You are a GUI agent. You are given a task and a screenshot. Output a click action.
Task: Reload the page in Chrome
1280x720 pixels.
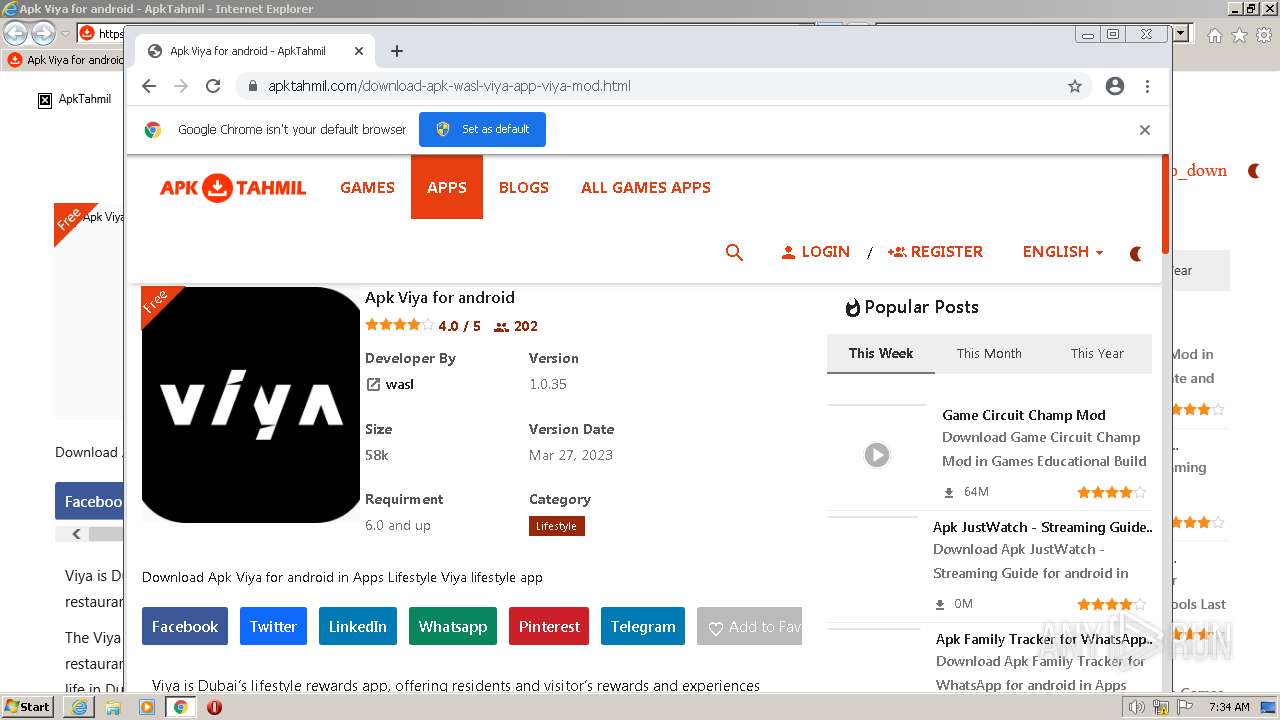[213, 86]
